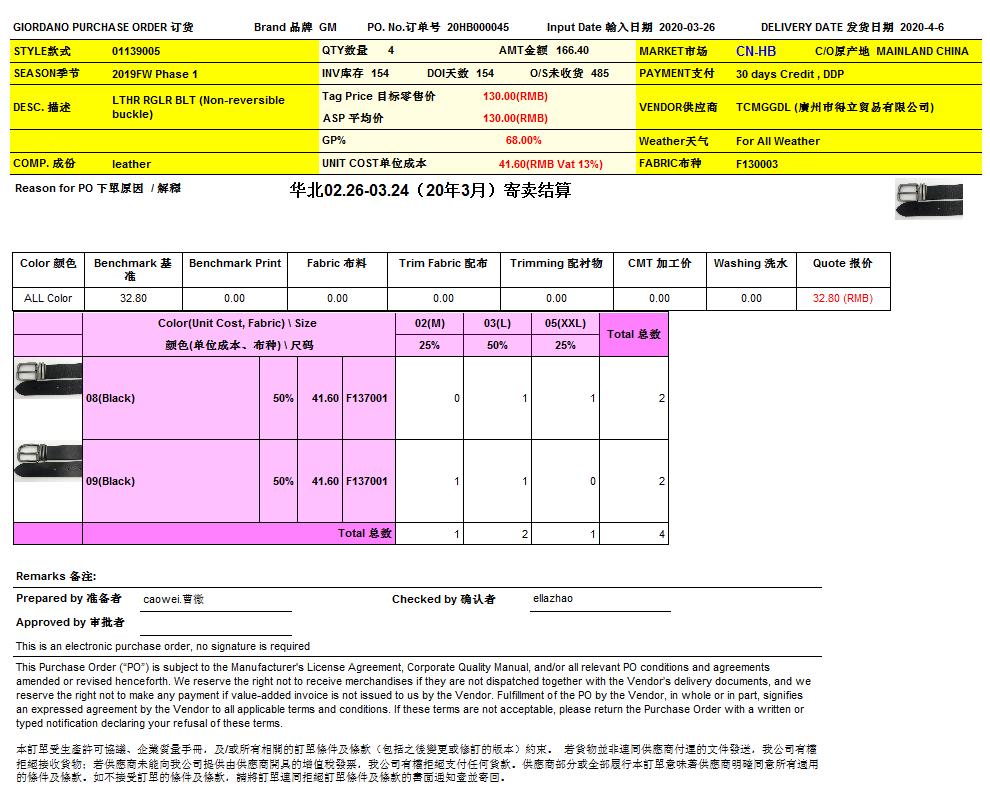
Task: Select the GP% value 68.00%
Action: pyautogui.click(x=523, y=141)
